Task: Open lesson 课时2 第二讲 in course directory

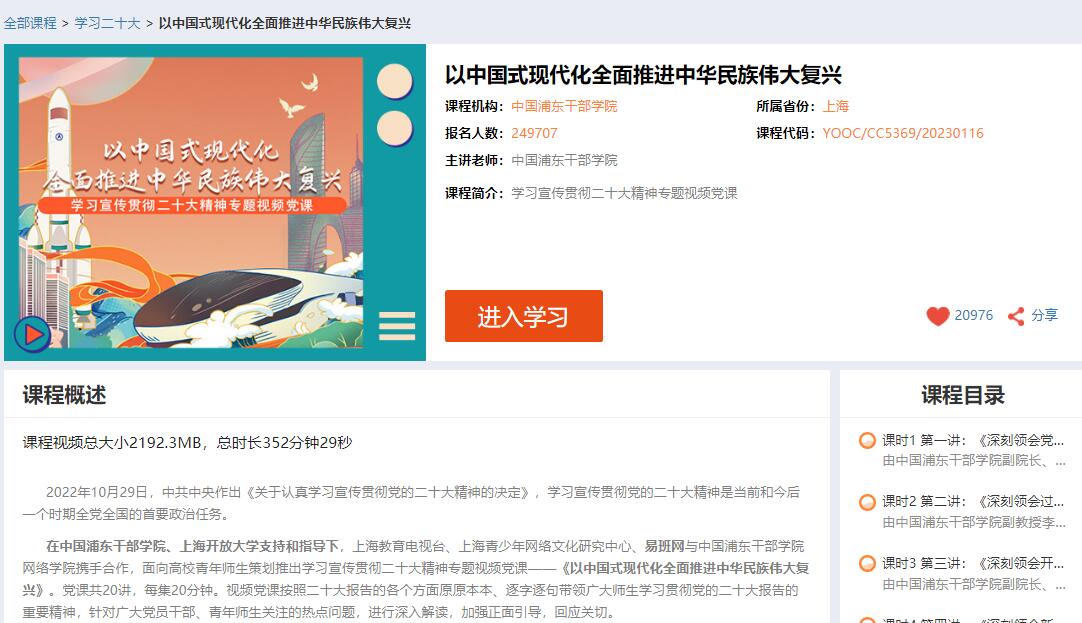Action: 973,502
